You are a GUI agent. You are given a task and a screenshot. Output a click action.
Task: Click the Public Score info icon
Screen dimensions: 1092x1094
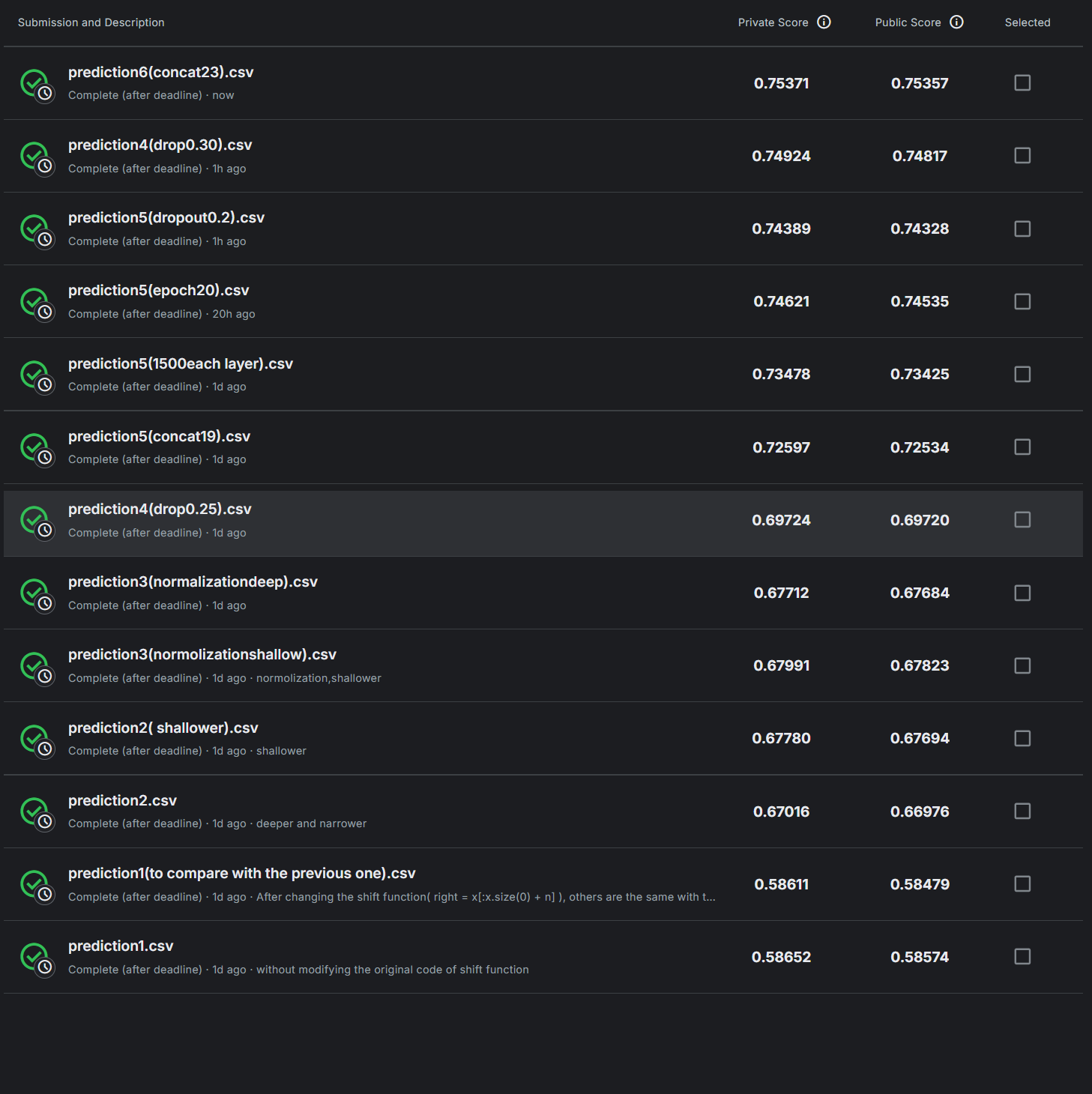956,22
